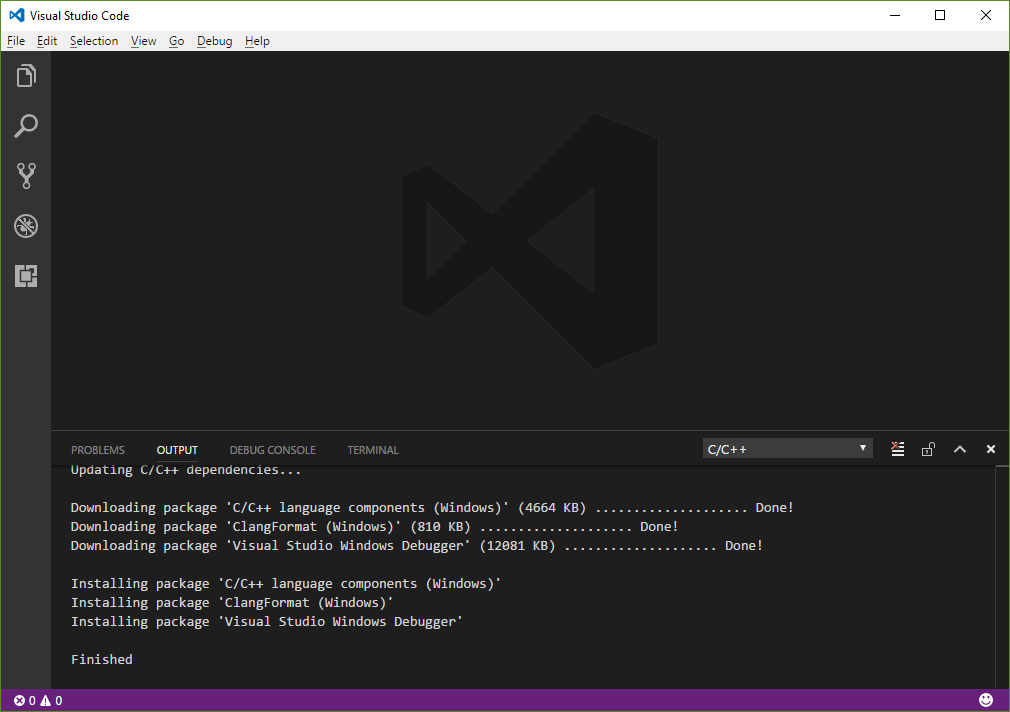Maximize the panel with chevron up
Viewport: 1010px width, 712px height.
pos(960,449)
